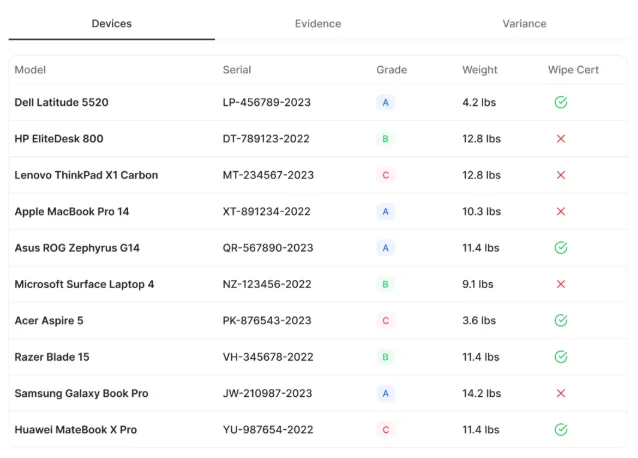Screen dimensions: 638x458
Task: Switch to the Devices tab
Action: tap(111, 24)
